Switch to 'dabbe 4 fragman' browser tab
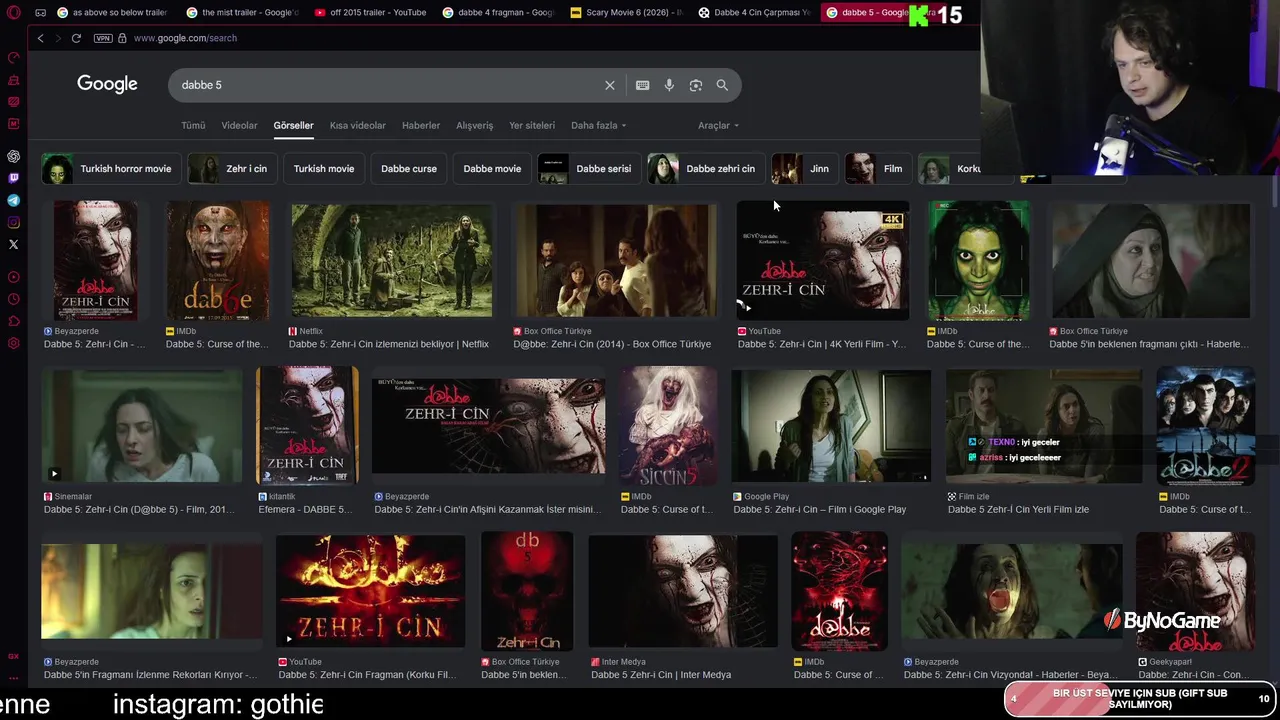Screen dimensions: 1280x720 (497, 13)
